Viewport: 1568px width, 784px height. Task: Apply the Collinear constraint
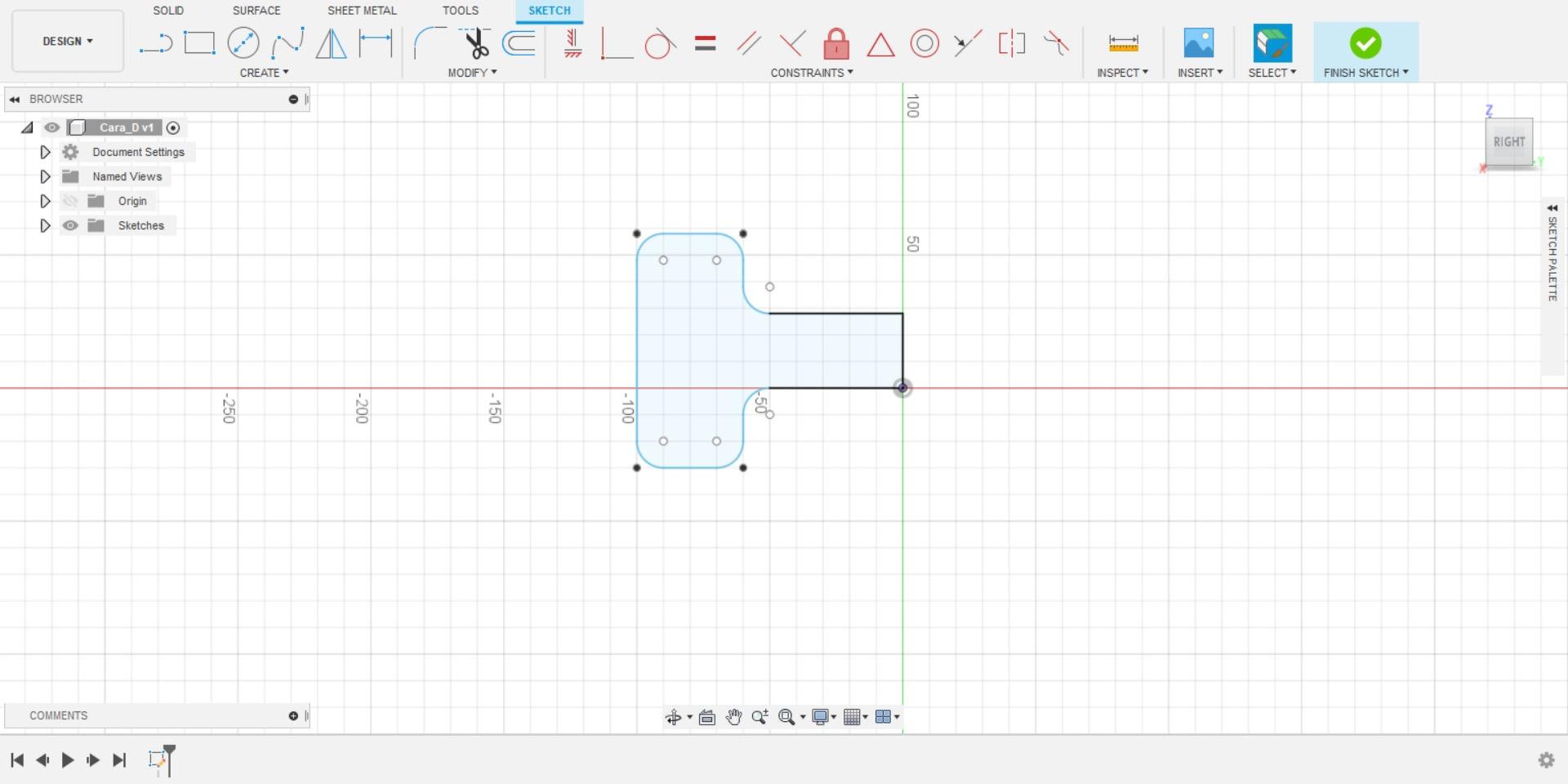[x=968, y=43]
